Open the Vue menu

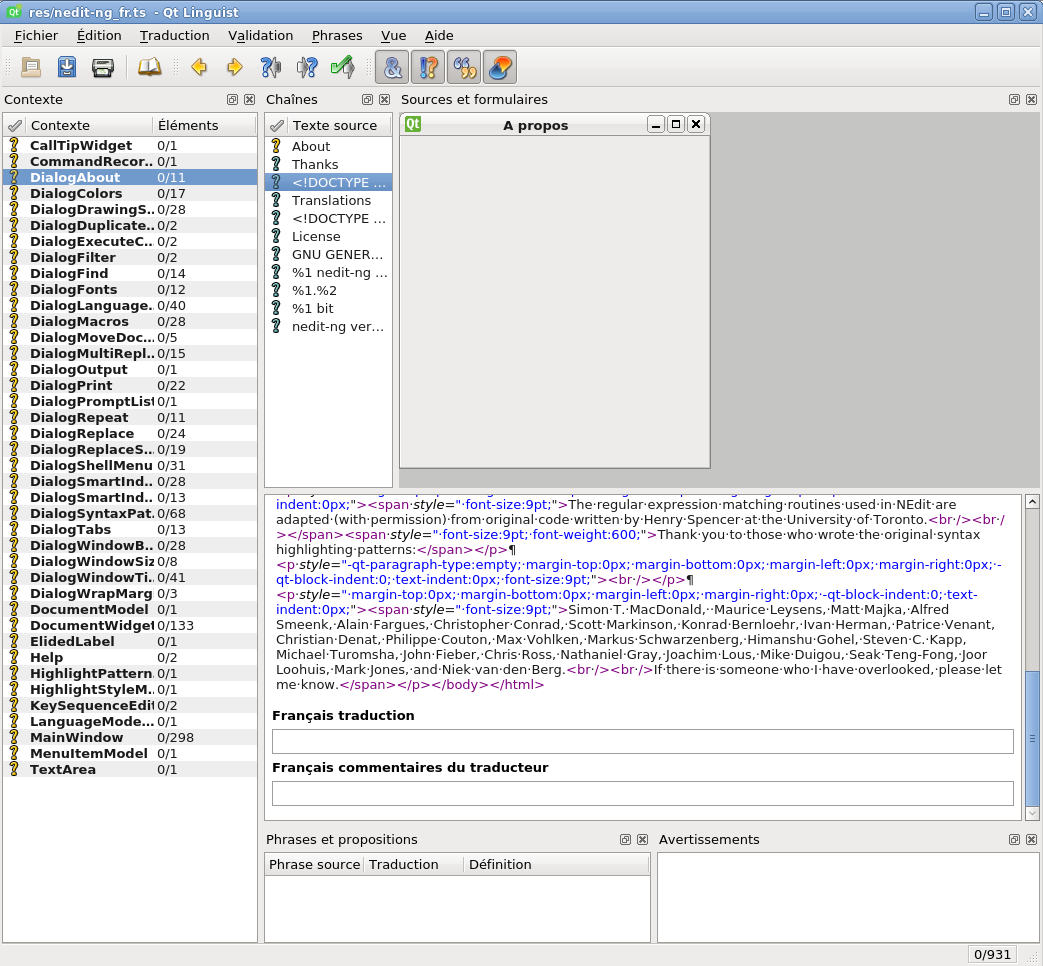(393, 36)
